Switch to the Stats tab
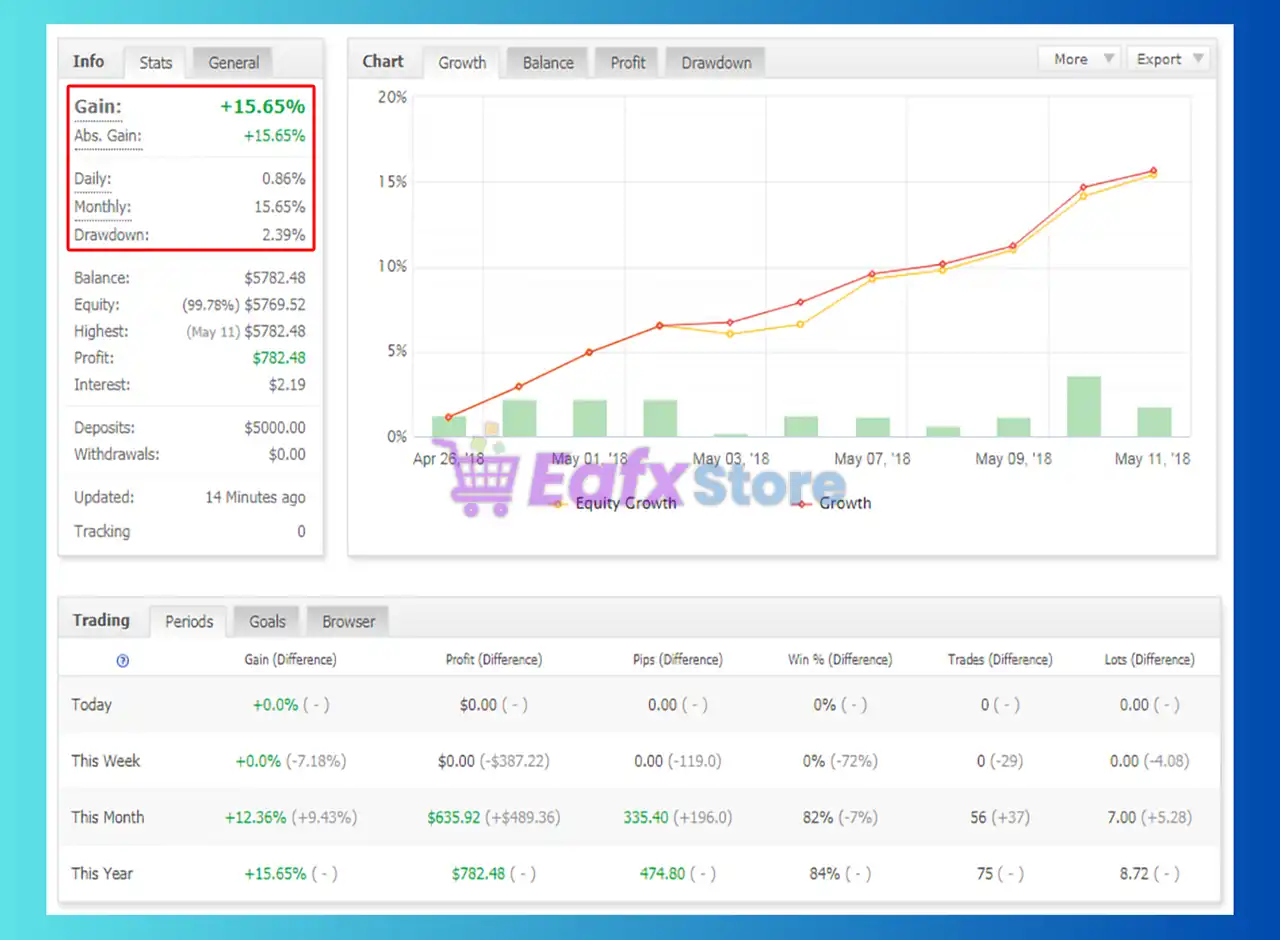Image resolution: width=1280 pixels, height=940 pixels. (155, 62)
